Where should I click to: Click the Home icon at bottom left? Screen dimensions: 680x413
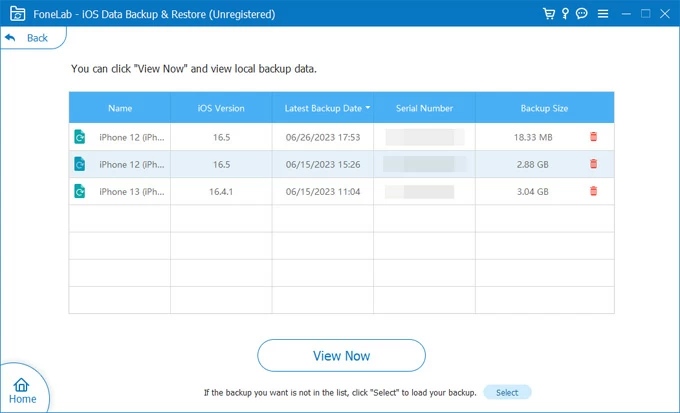[22, 390]
